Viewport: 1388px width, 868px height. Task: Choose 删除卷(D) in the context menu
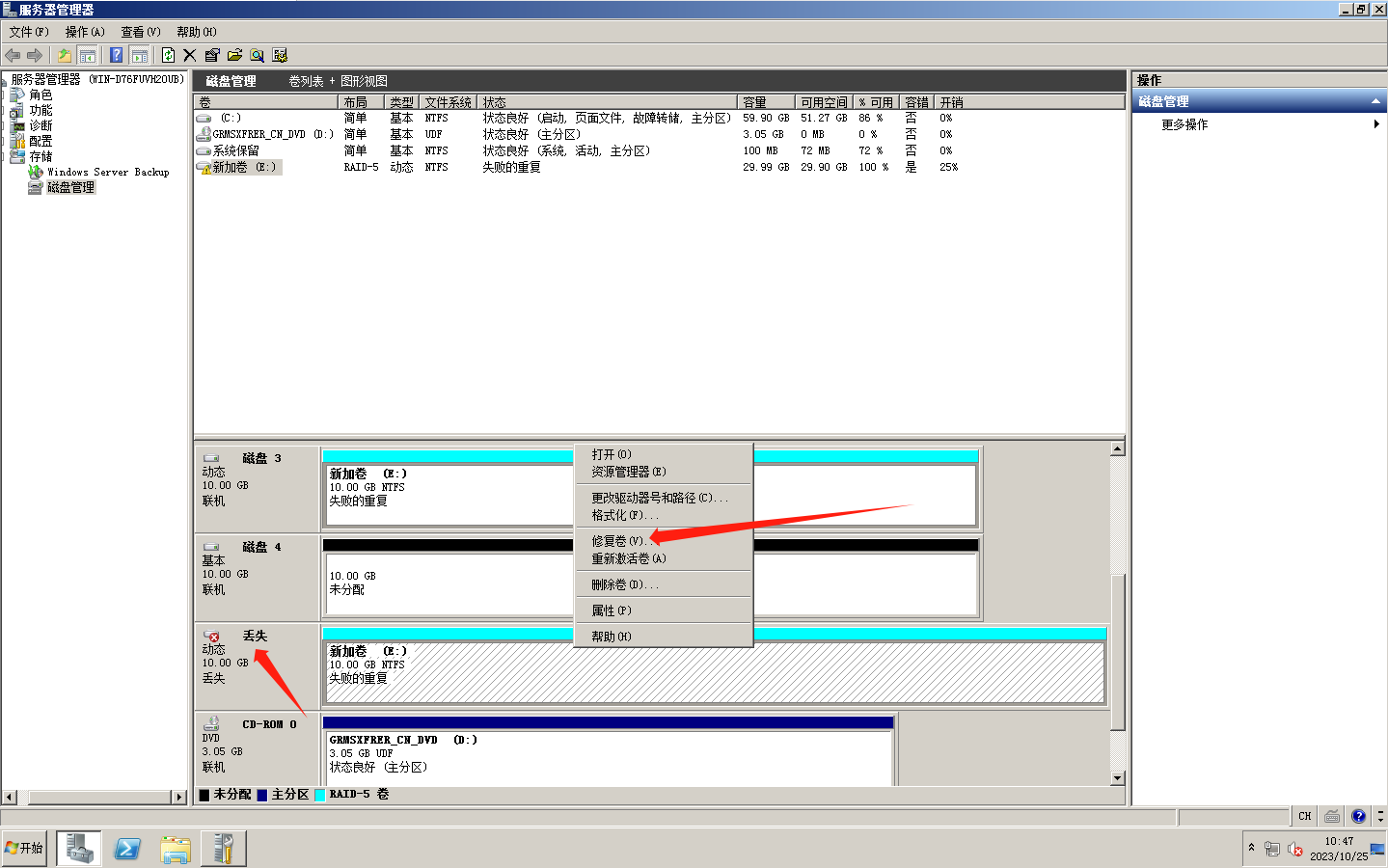click(663, 584)
